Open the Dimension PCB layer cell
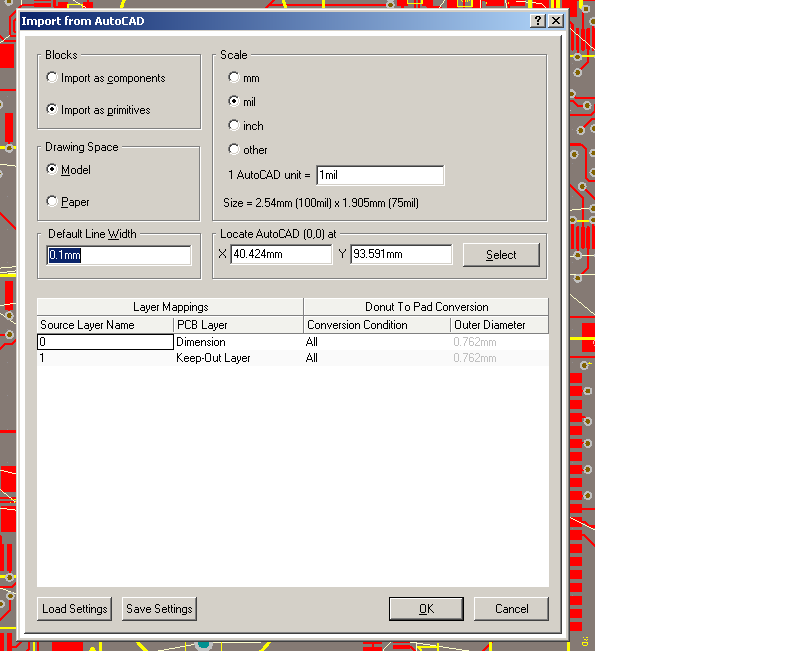Image resolution: width=800 pixels, height=651 pixels. (x=239, y=342)
